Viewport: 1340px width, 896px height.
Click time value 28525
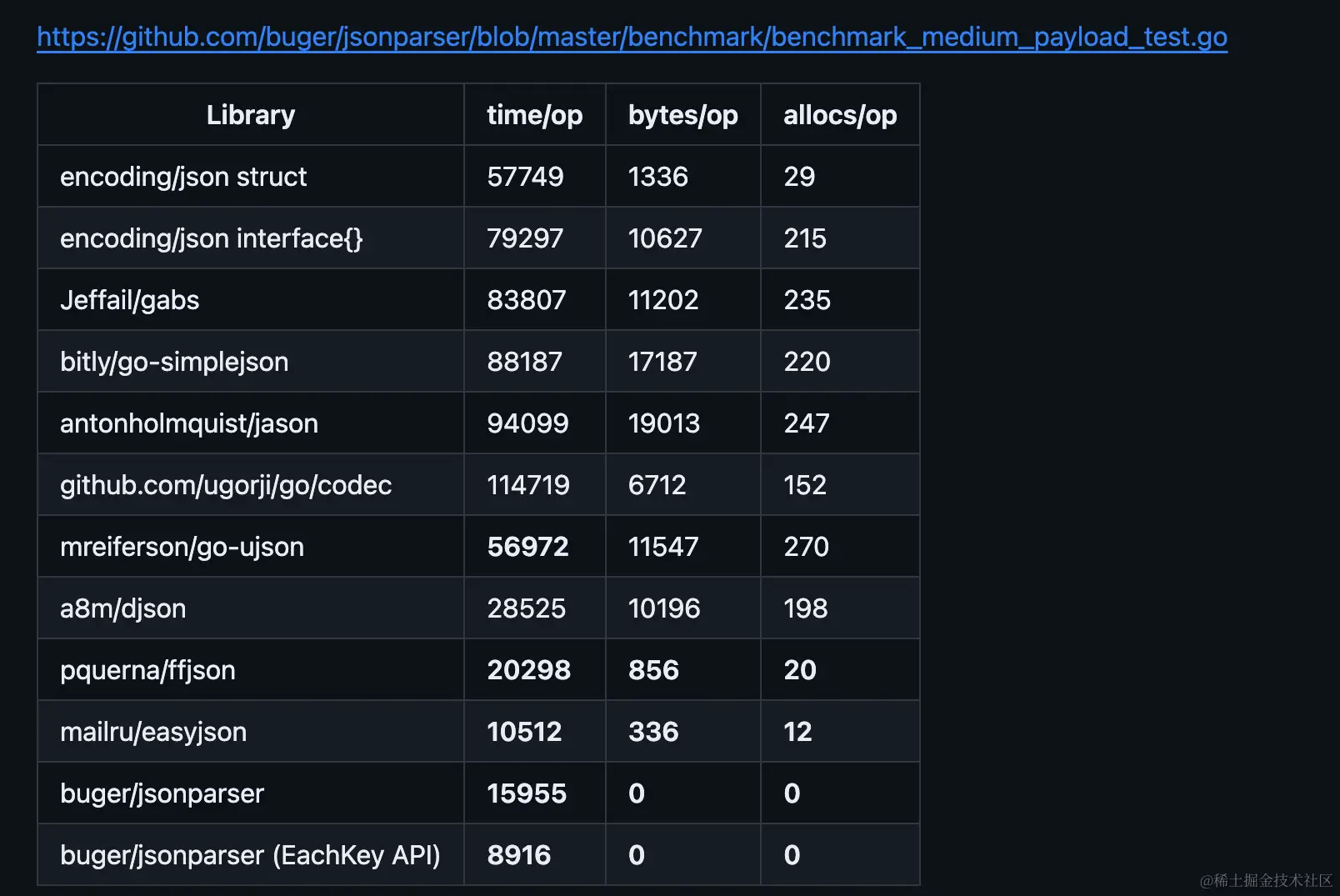point(527,608)
